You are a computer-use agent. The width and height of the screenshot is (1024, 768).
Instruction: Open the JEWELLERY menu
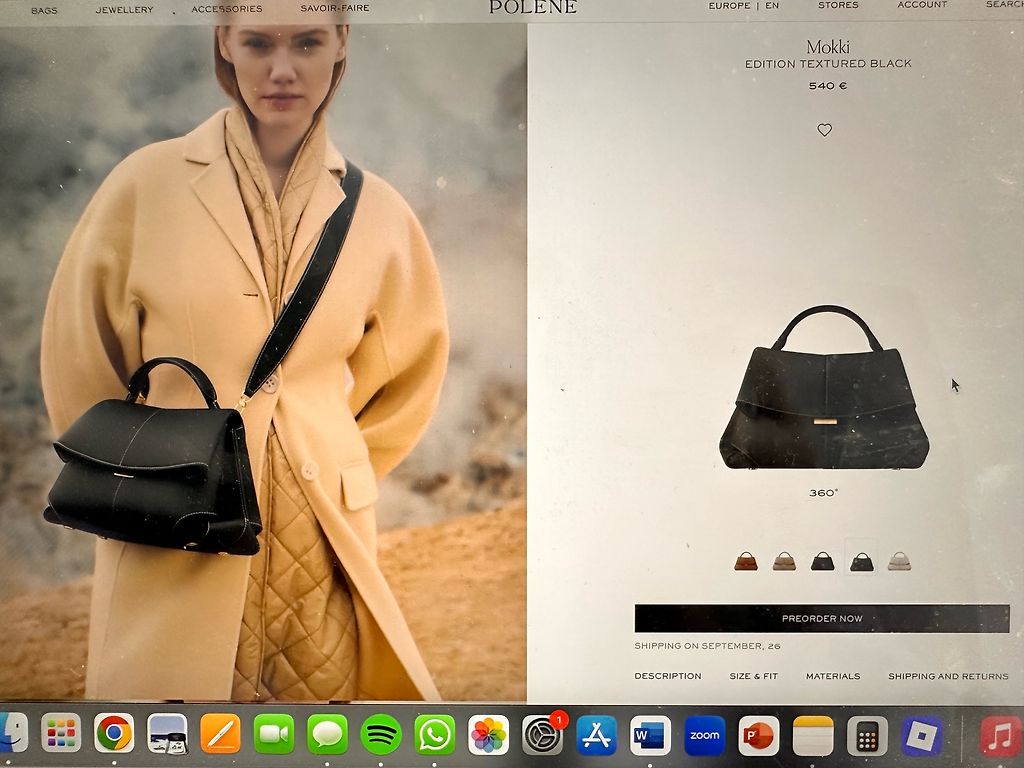click(x=124, y=10)
